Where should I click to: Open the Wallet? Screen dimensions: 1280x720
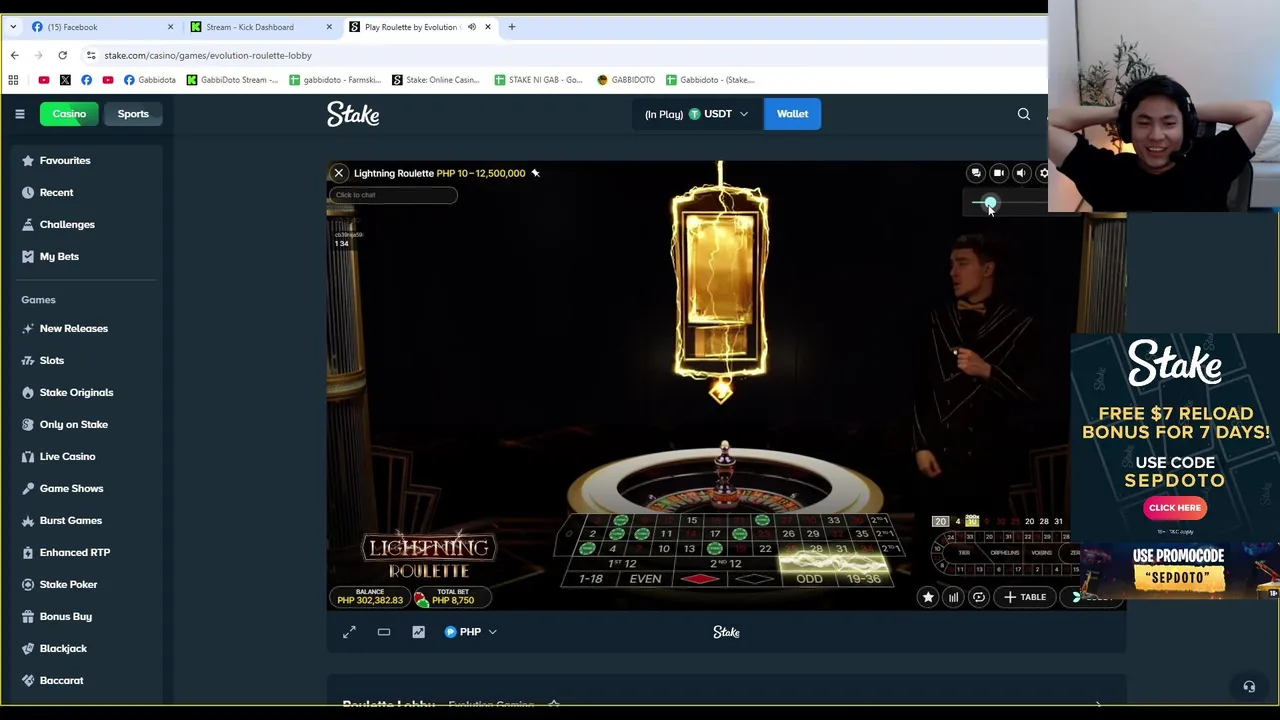point(792,114)
